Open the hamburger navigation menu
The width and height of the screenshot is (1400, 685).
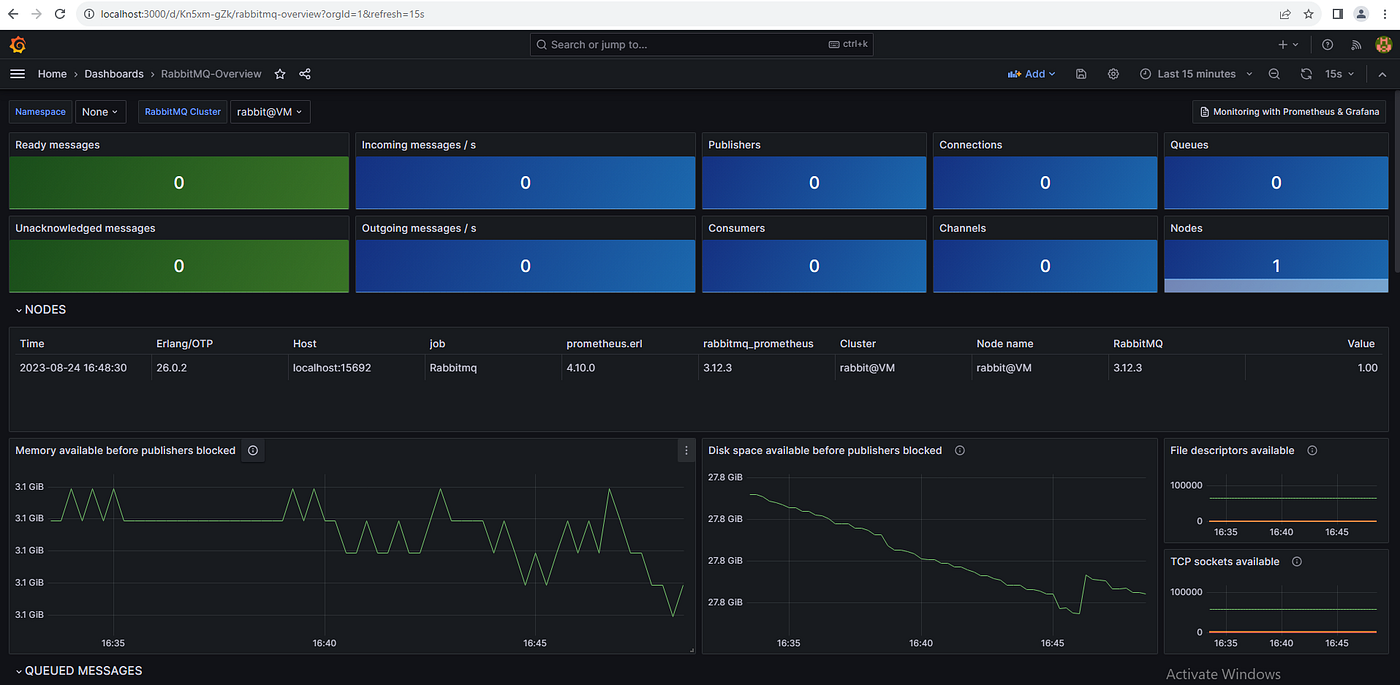point(17,74)
